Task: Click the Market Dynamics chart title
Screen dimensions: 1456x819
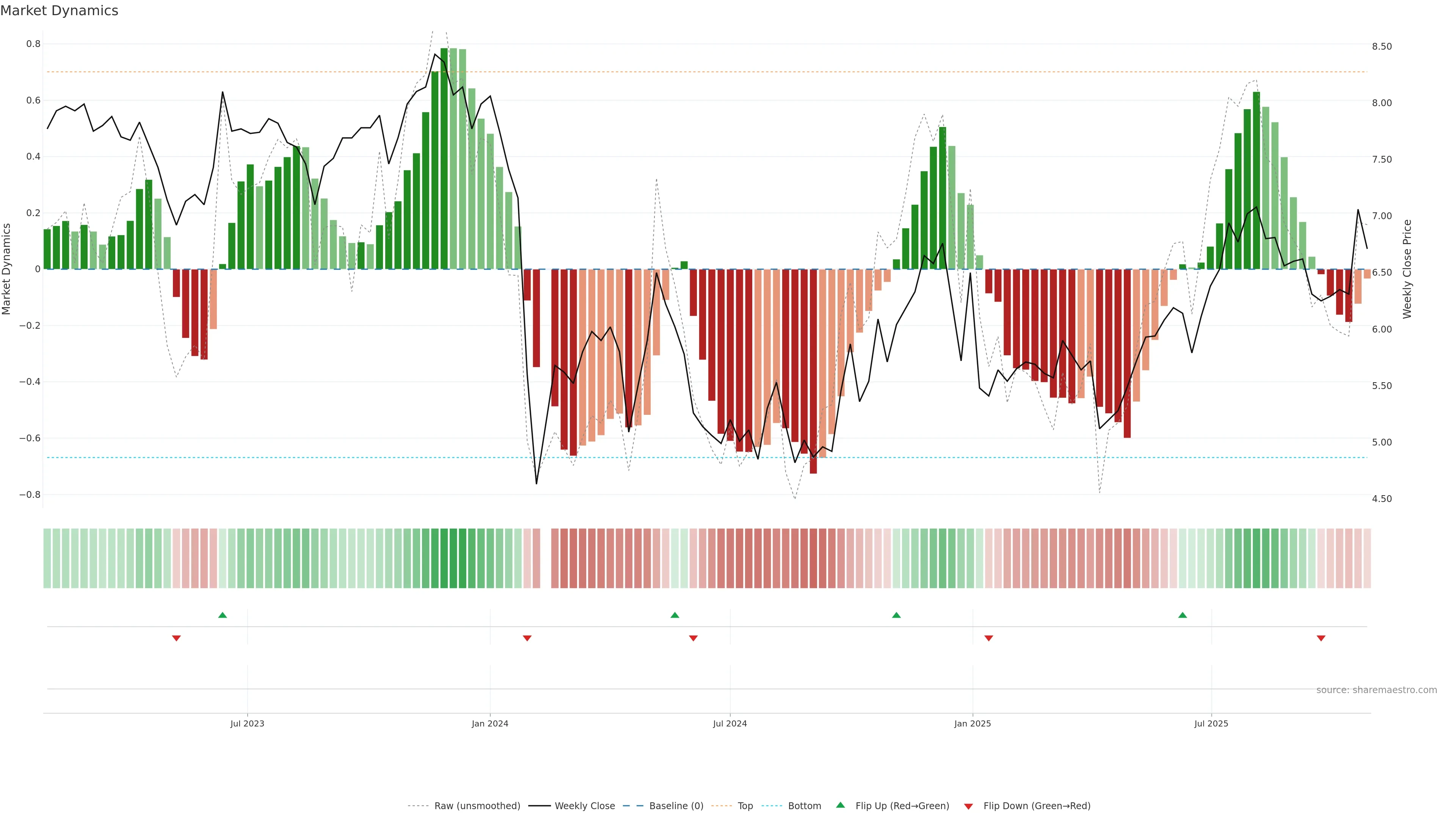Action: tap(60, 11)
